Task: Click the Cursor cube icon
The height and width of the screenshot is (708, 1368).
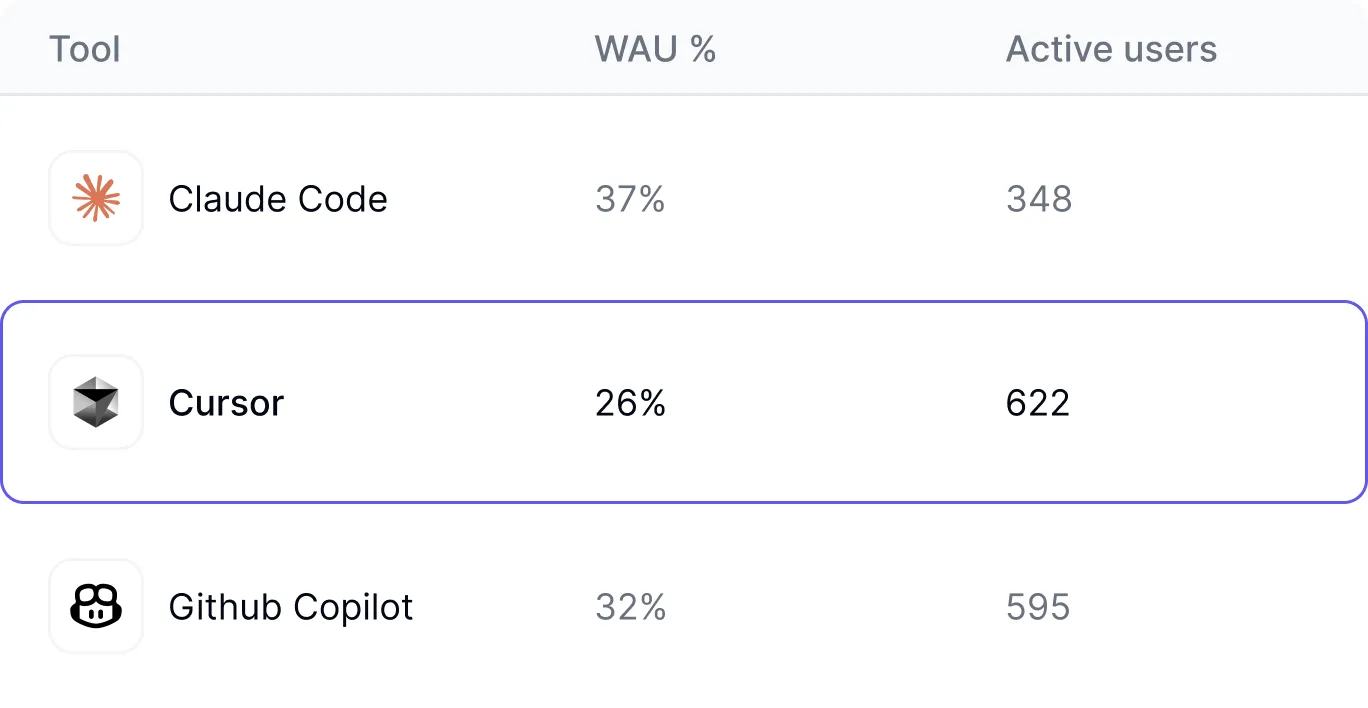Action: [x=96, y=402]
